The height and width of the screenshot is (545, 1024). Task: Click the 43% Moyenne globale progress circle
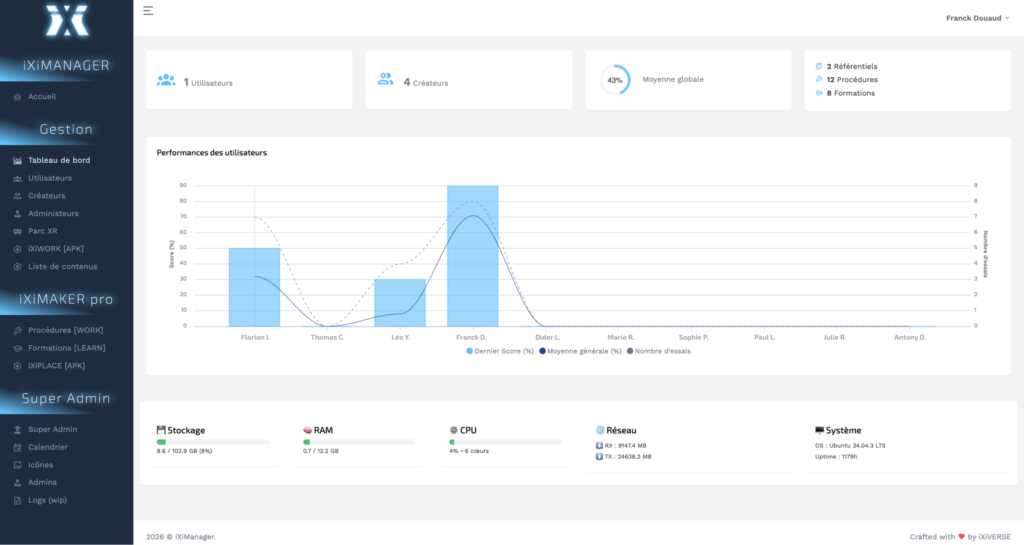(x=614, y=80)
